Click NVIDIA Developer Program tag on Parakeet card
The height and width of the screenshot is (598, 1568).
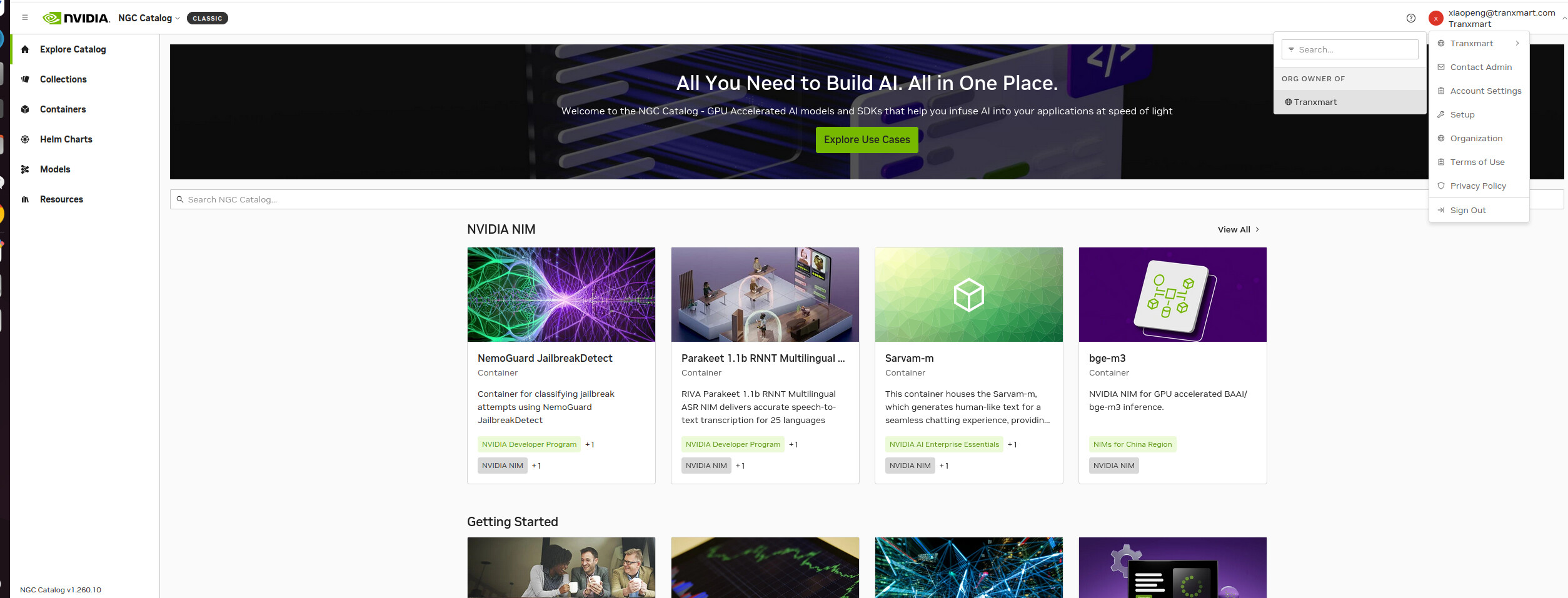[x=733, y=444]
